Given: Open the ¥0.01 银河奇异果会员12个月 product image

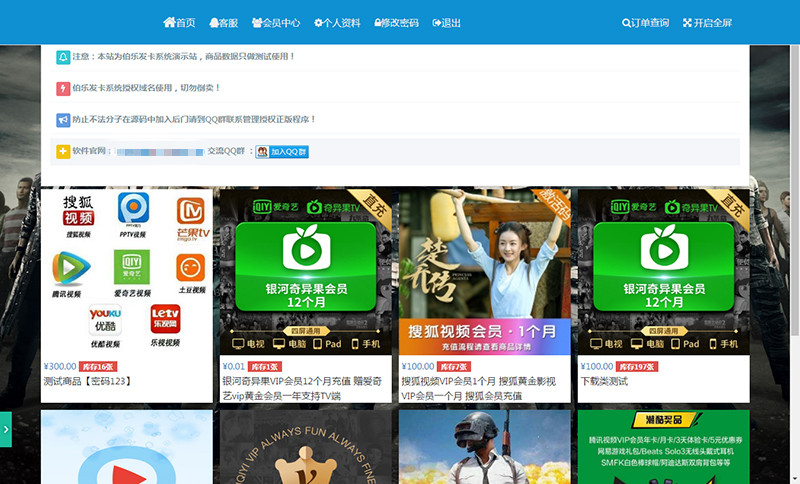Looking at the screenshot, I should 306,272.
